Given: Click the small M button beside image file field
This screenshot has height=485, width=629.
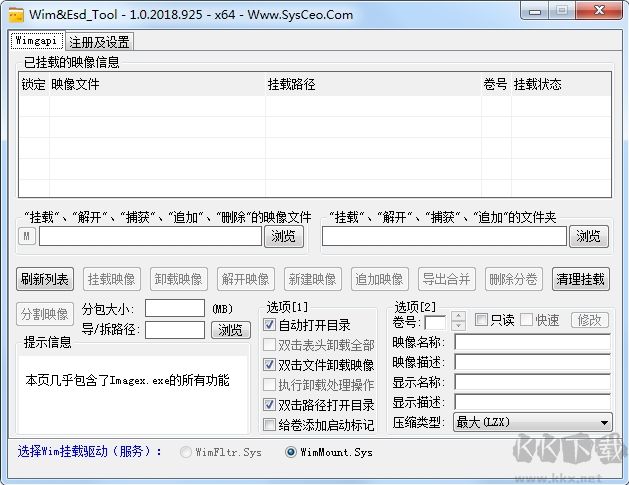Looking at the screenshot, I should (x=27, y=237).
